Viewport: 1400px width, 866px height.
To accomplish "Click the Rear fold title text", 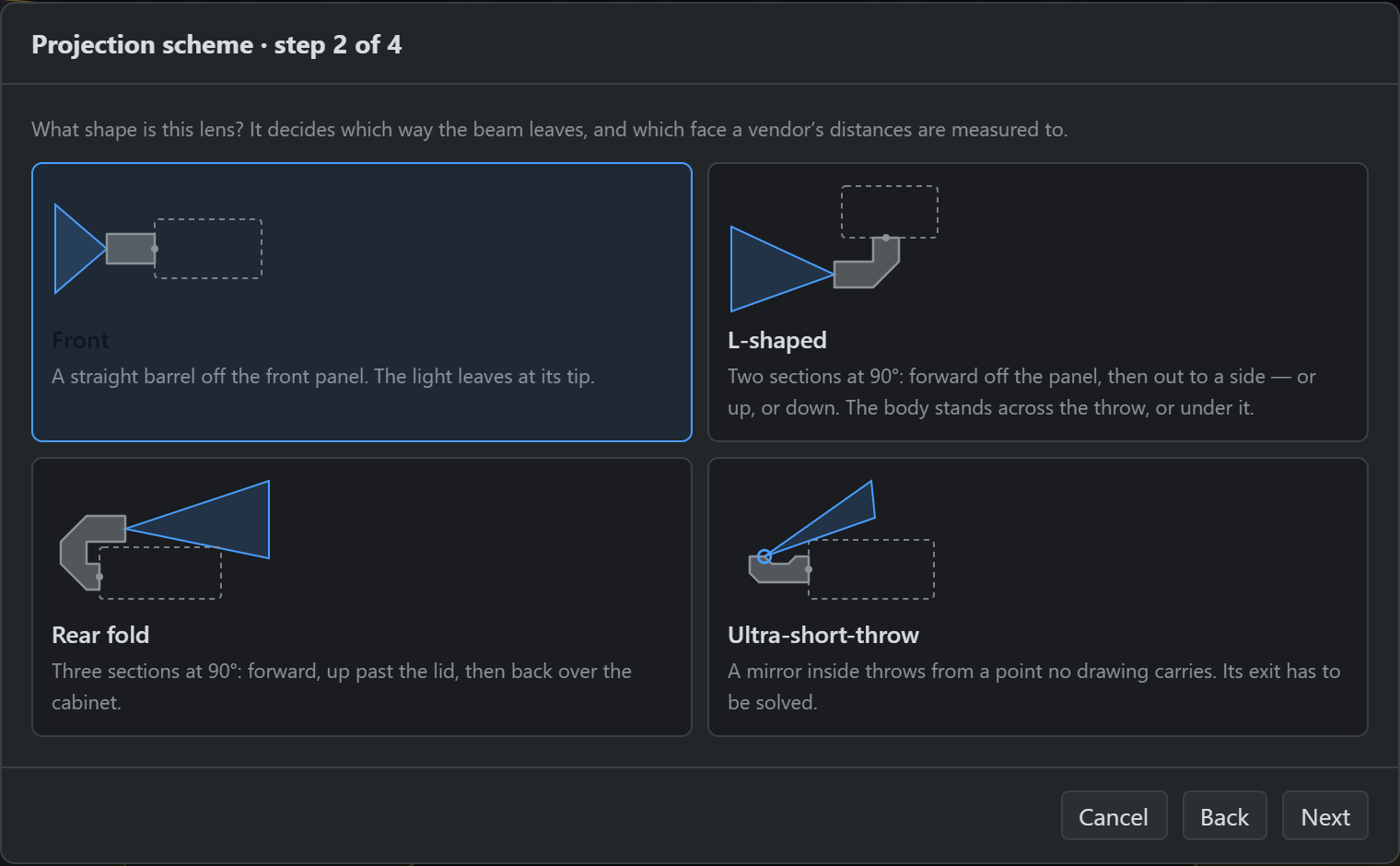I will (100, 636).
